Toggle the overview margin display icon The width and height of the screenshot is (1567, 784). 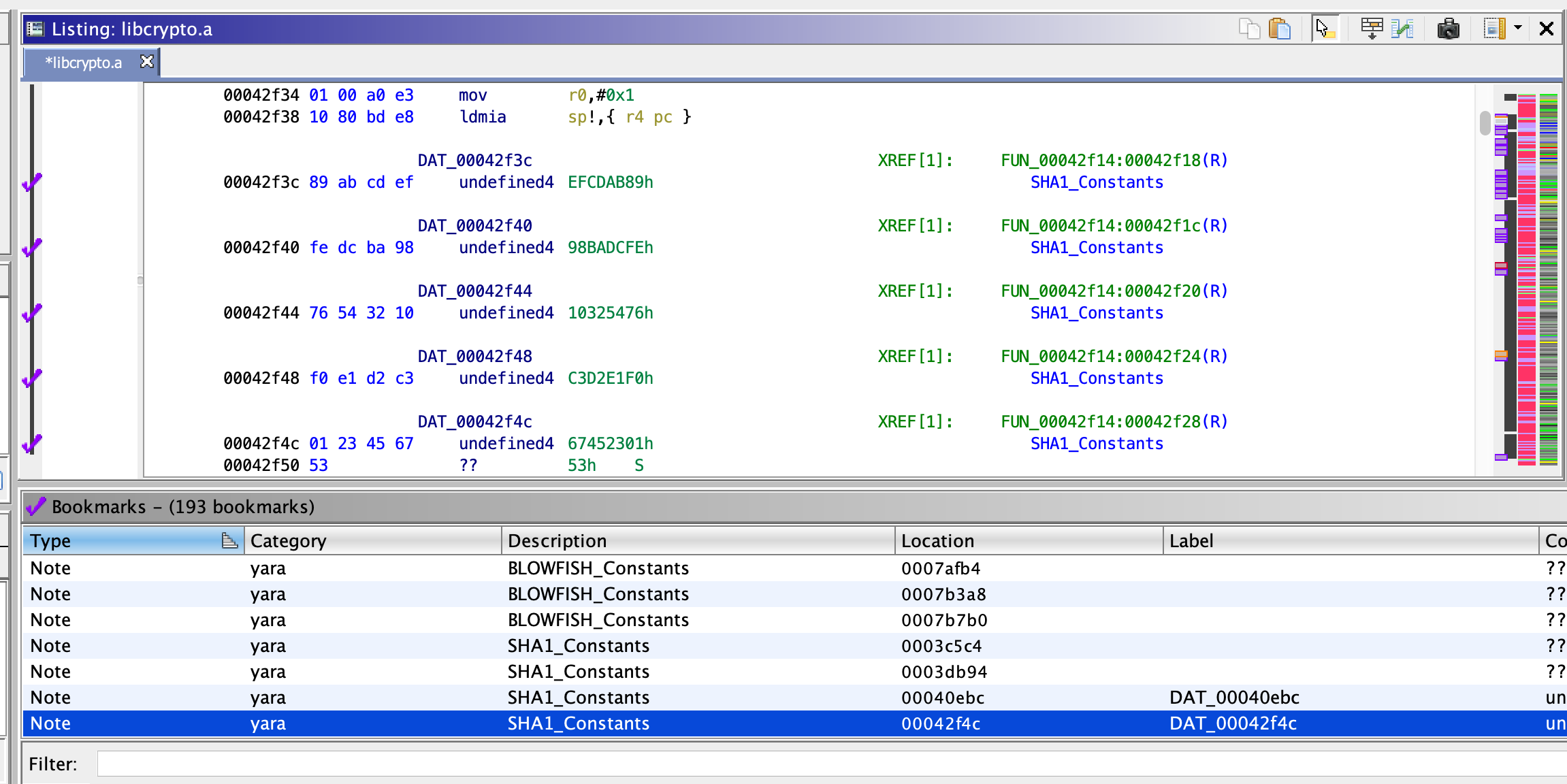(x=1494, y=29)
